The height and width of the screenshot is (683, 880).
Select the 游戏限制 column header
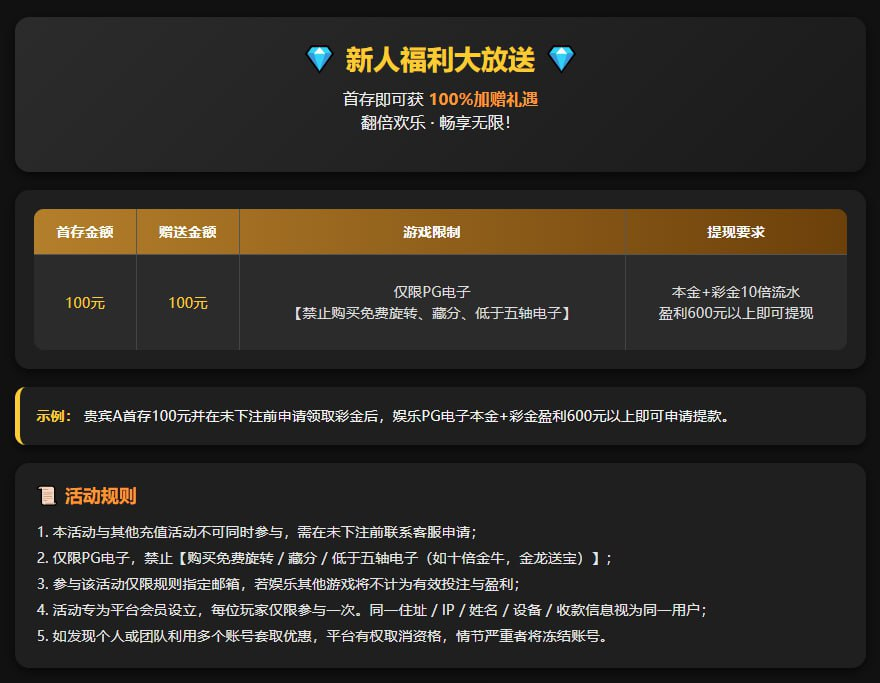[x=432, y=232]
